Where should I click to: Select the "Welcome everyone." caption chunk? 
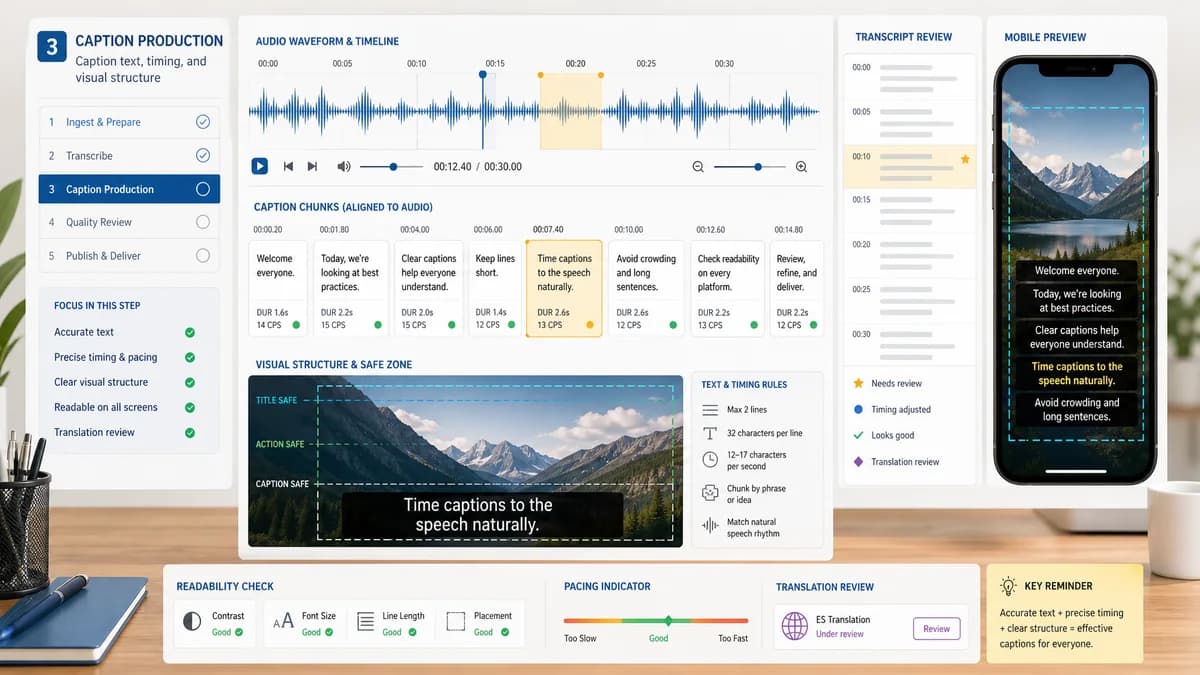coord(279,289)
